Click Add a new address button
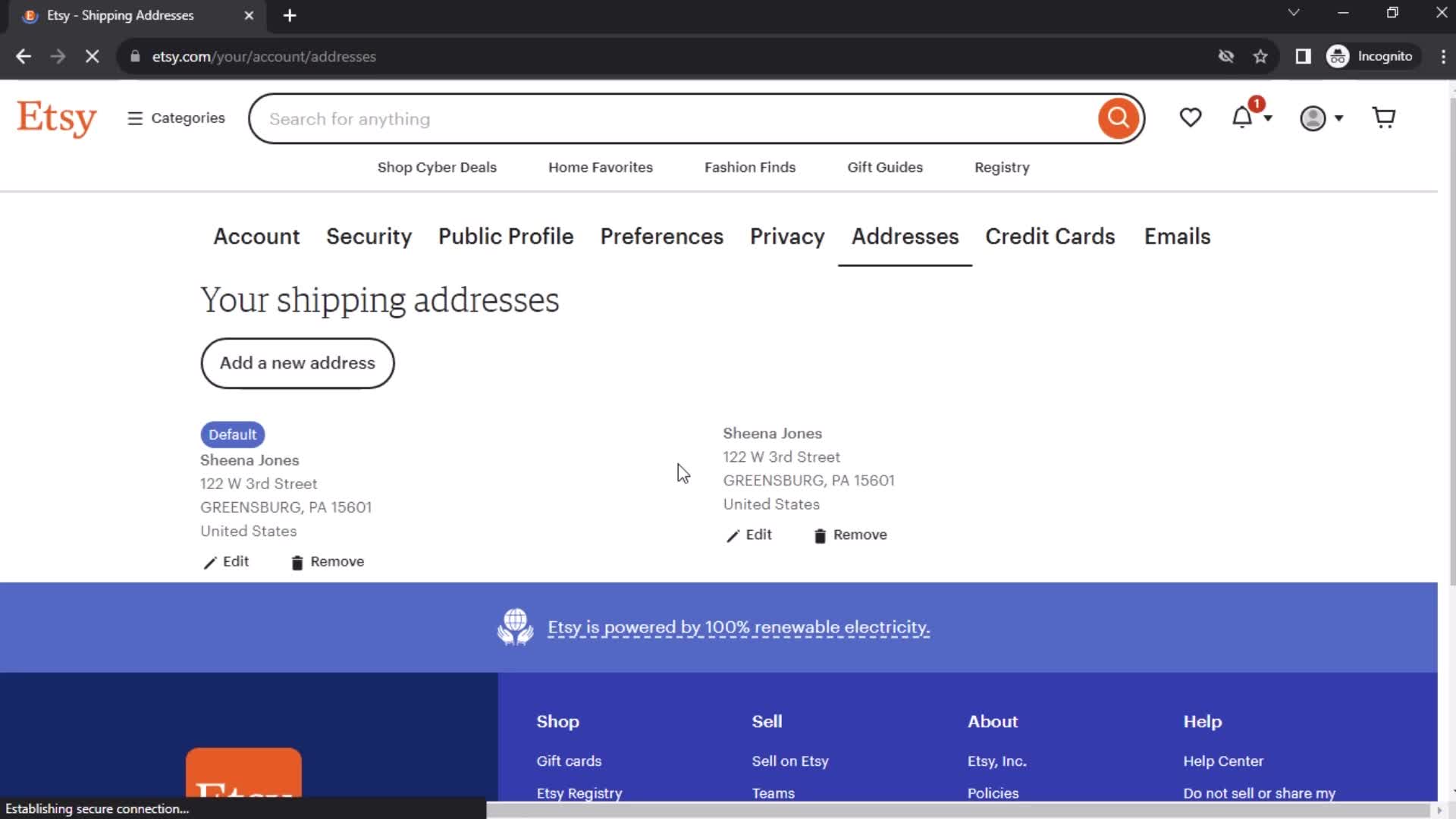Screen dimensions: 1456x819 click(x=298, y=362)
